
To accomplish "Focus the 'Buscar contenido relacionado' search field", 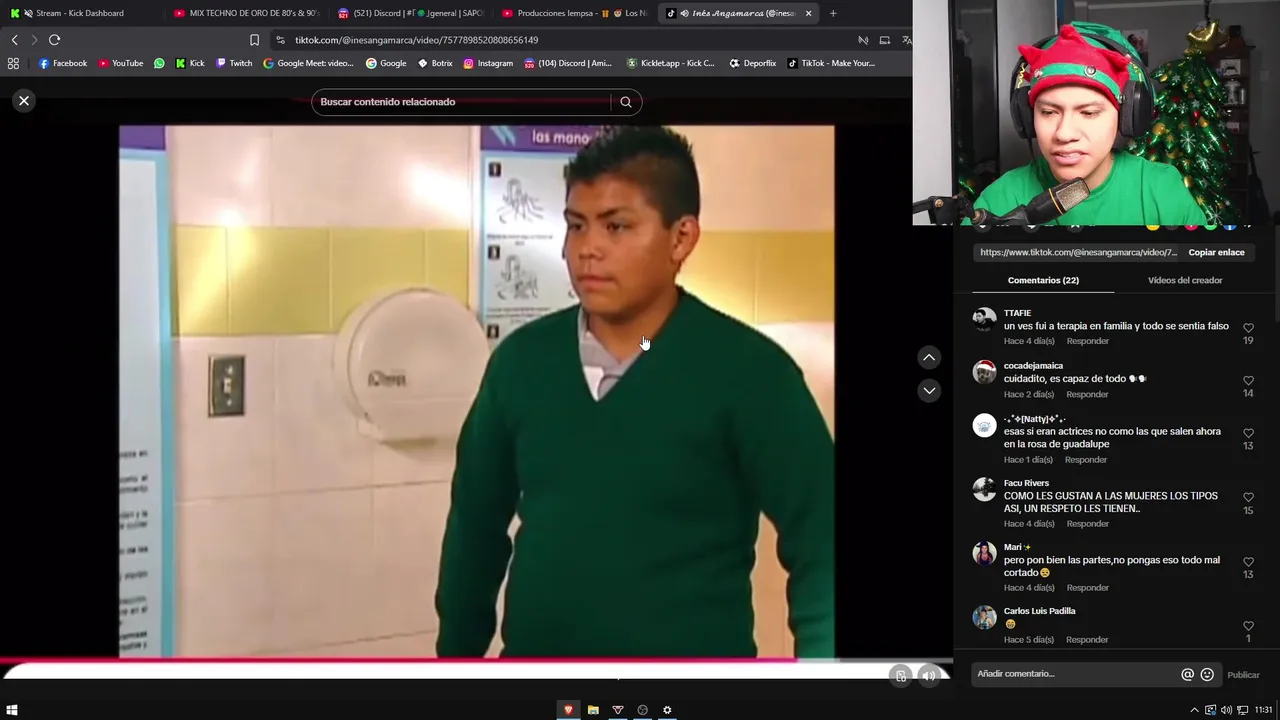I will tap(462, 102).
